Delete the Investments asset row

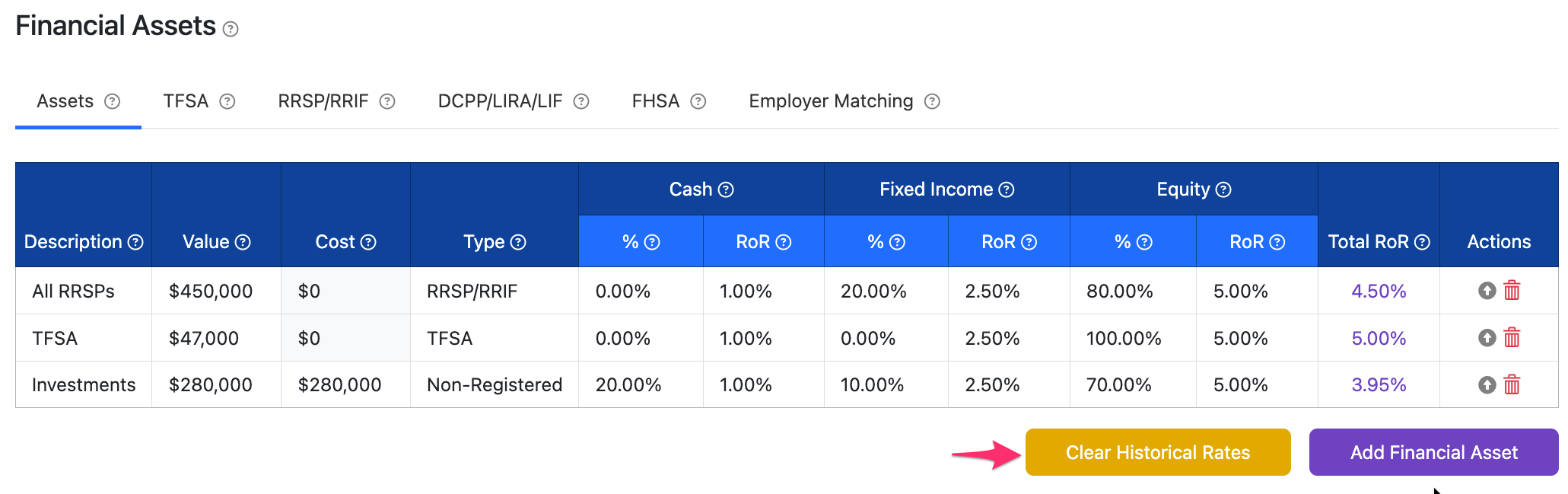(x=1512, y=384)
